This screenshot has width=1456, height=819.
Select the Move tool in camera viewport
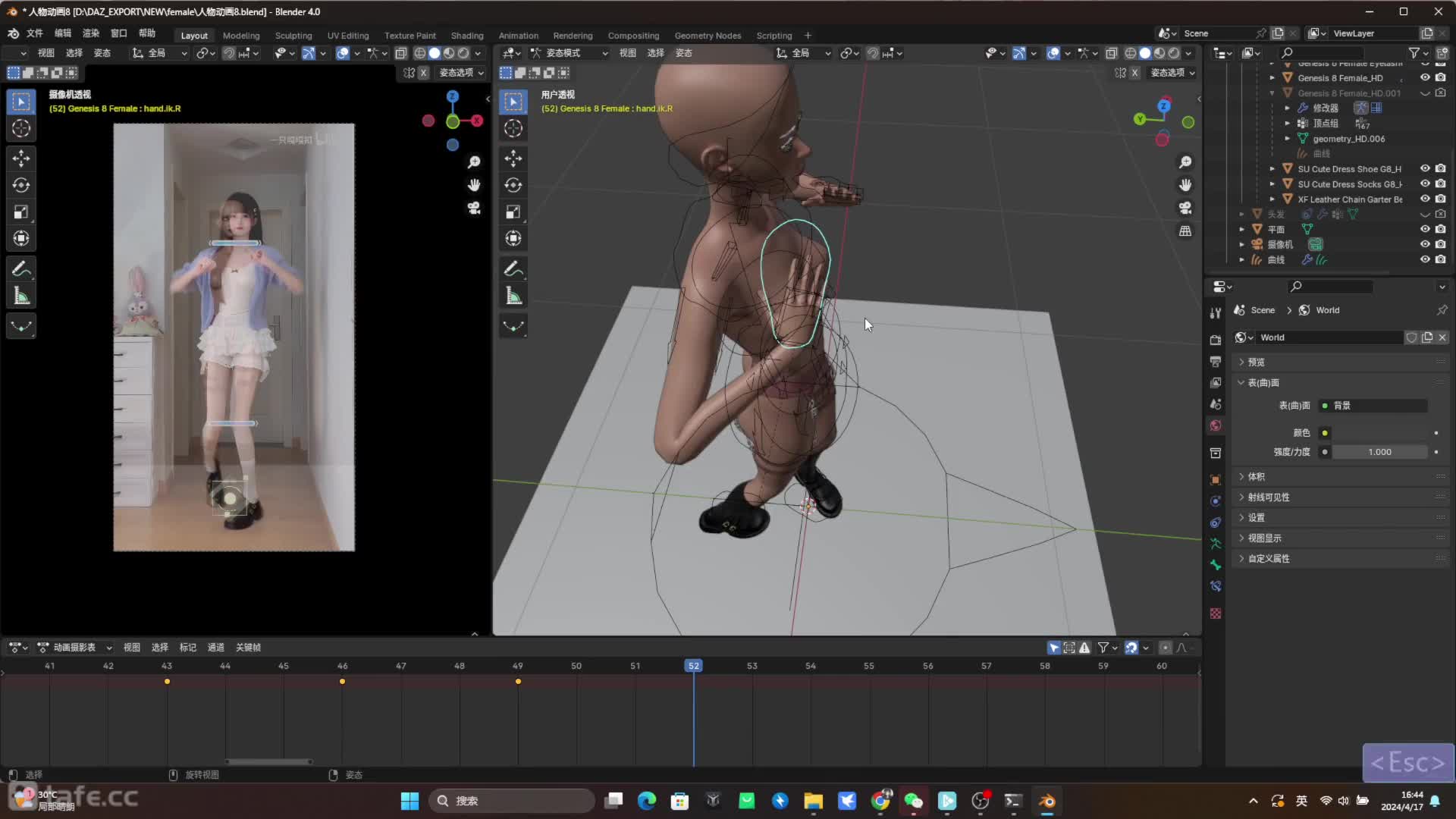21,158
